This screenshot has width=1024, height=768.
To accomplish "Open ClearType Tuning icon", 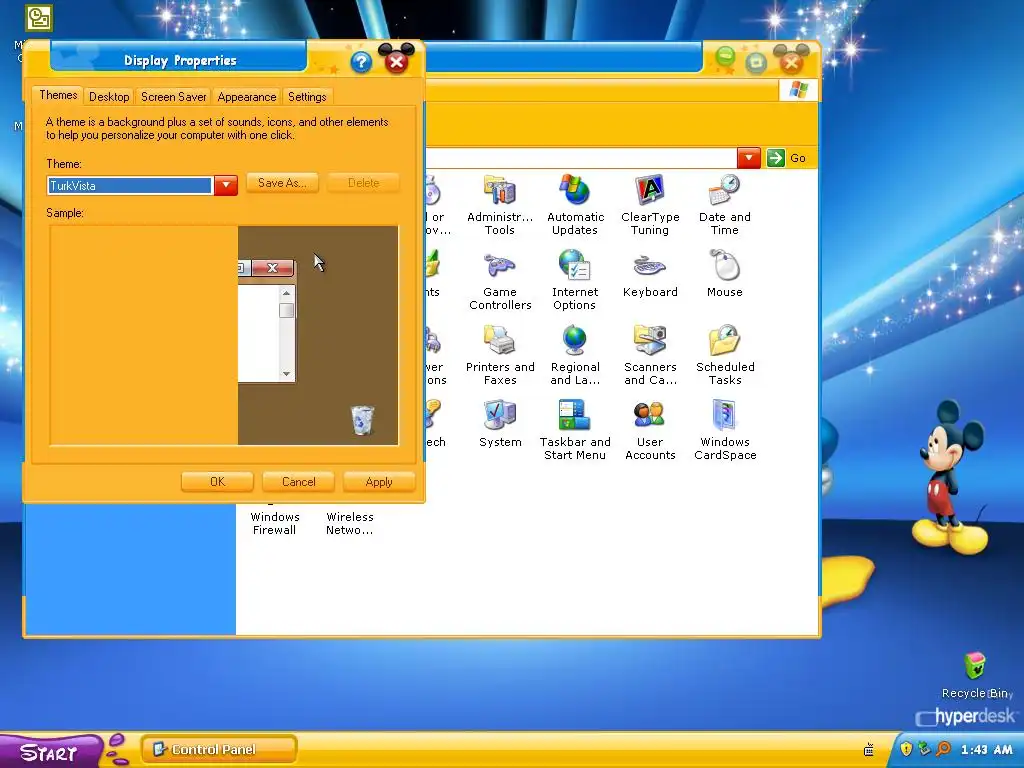I will coord(650,190).
